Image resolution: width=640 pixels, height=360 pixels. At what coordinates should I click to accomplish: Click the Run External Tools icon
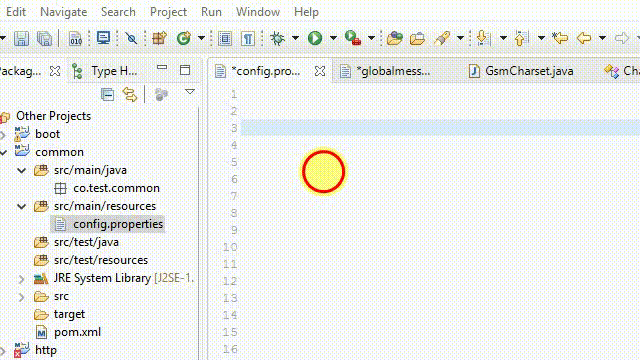tap(353, 38)
